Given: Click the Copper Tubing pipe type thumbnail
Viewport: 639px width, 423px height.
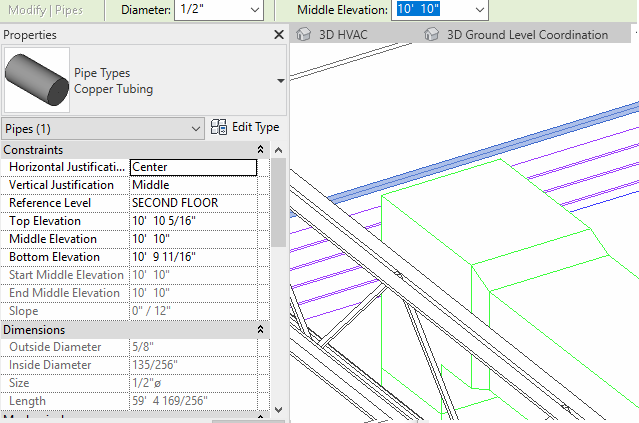Looking at the screenshot, I should pyautogui.click(x=37, y=80).
